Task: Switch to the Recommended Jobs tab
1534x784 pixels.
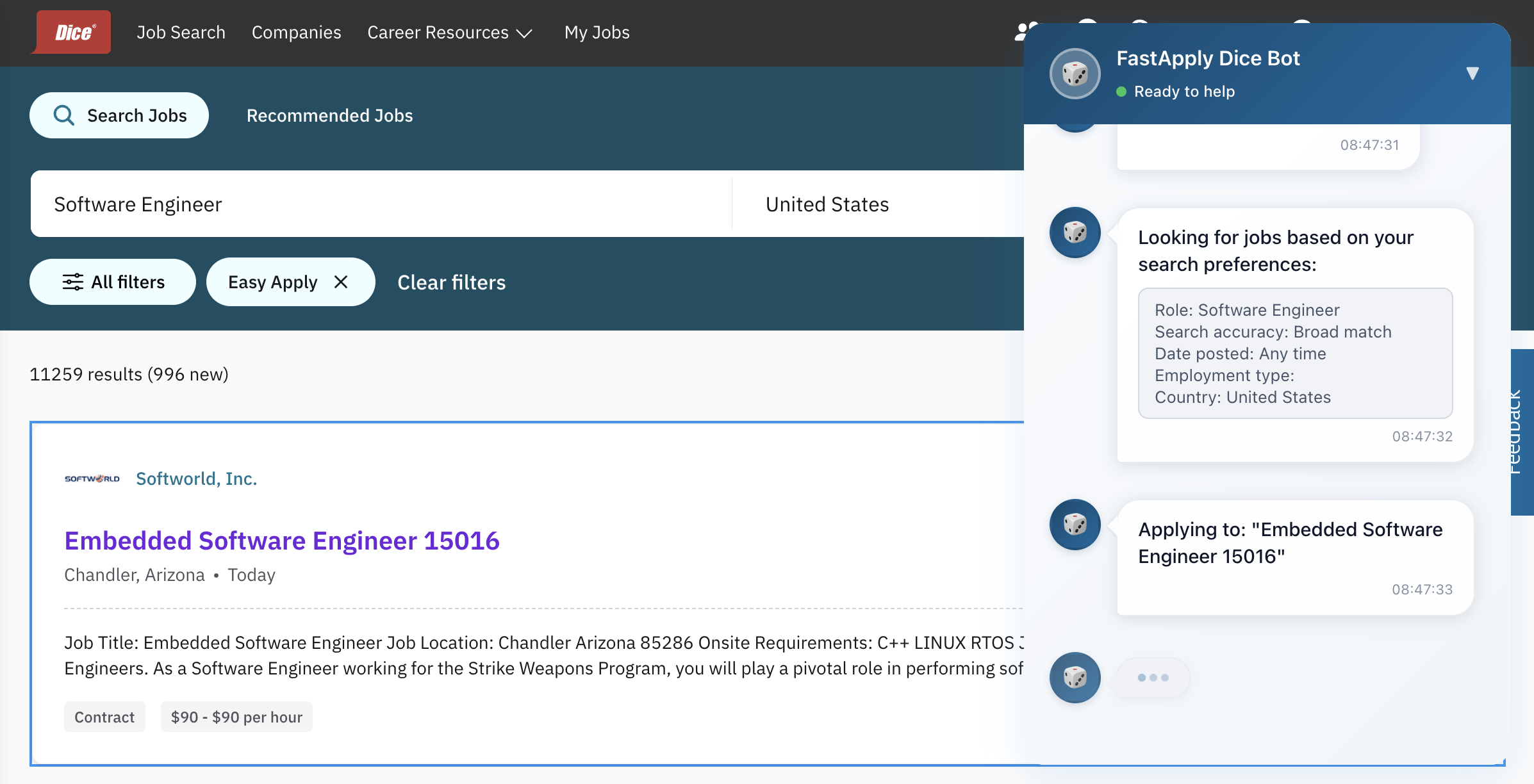Action: pyautogui.click(x=329, y=115)
